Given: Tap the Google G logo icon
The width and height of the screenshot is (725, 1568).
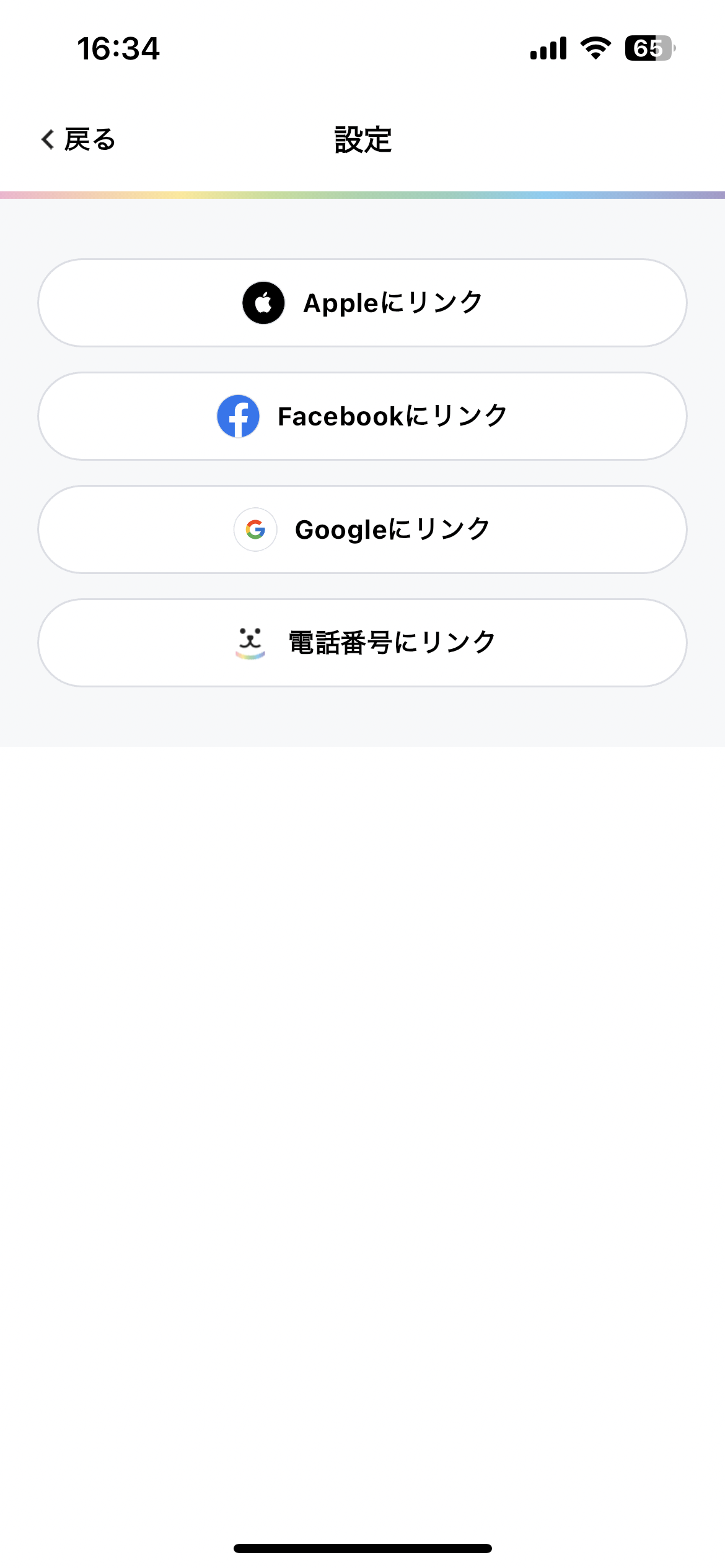Looking at the screenshot, I should click(255, 529).
